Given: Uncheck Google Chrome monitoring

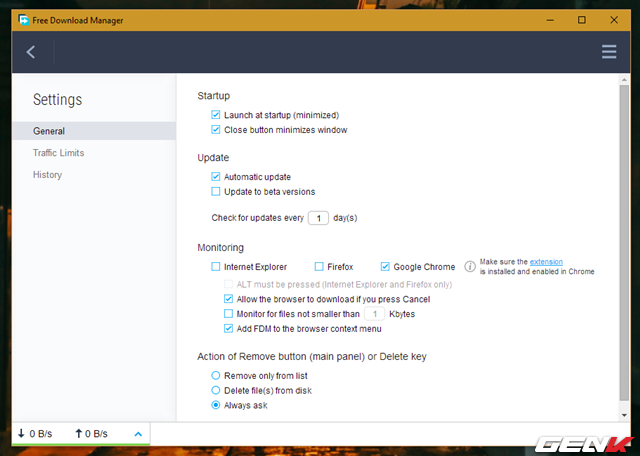Looking at the screenshot, I should (x=385, y=267).
